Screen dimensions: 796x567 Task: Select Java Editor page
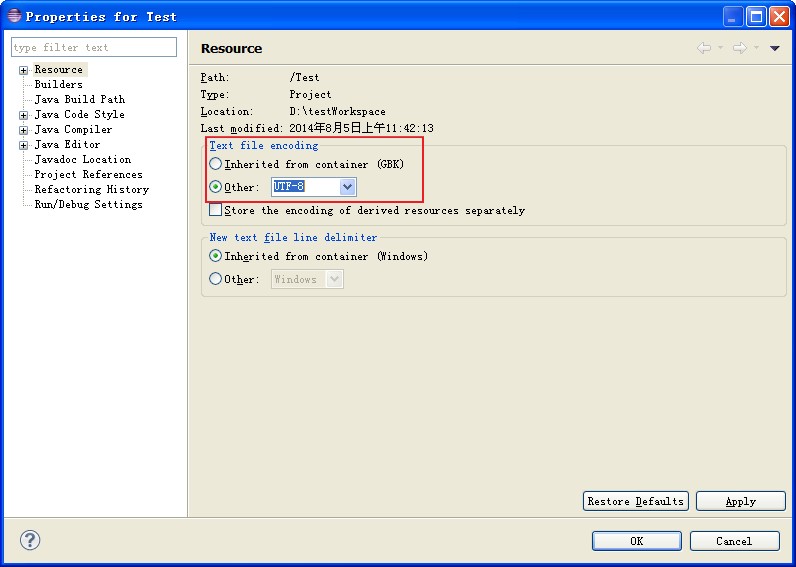[67, 145]
